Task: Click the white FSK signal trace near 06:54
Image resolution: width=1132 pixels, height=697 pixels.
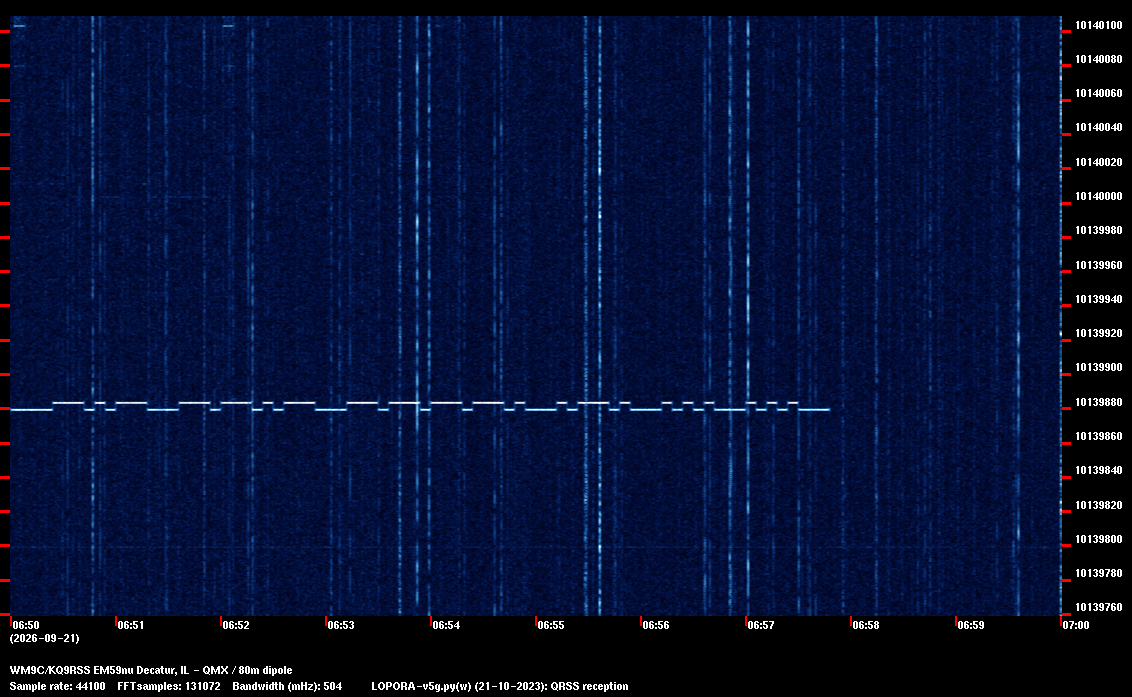Action: pos(445,402)
